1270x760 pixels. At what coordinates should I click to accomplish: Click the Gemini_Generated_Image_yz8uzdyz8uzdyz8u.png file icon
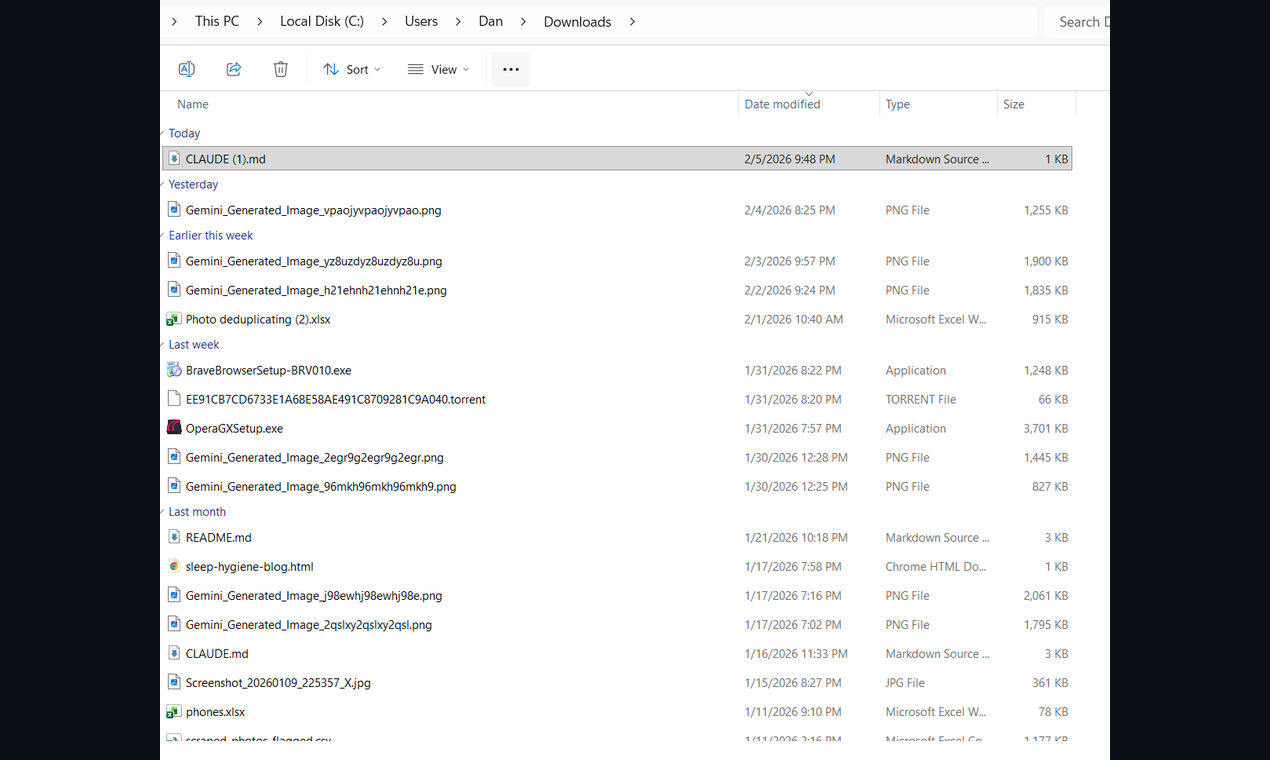pyautogui.click(x=174, y=261)
